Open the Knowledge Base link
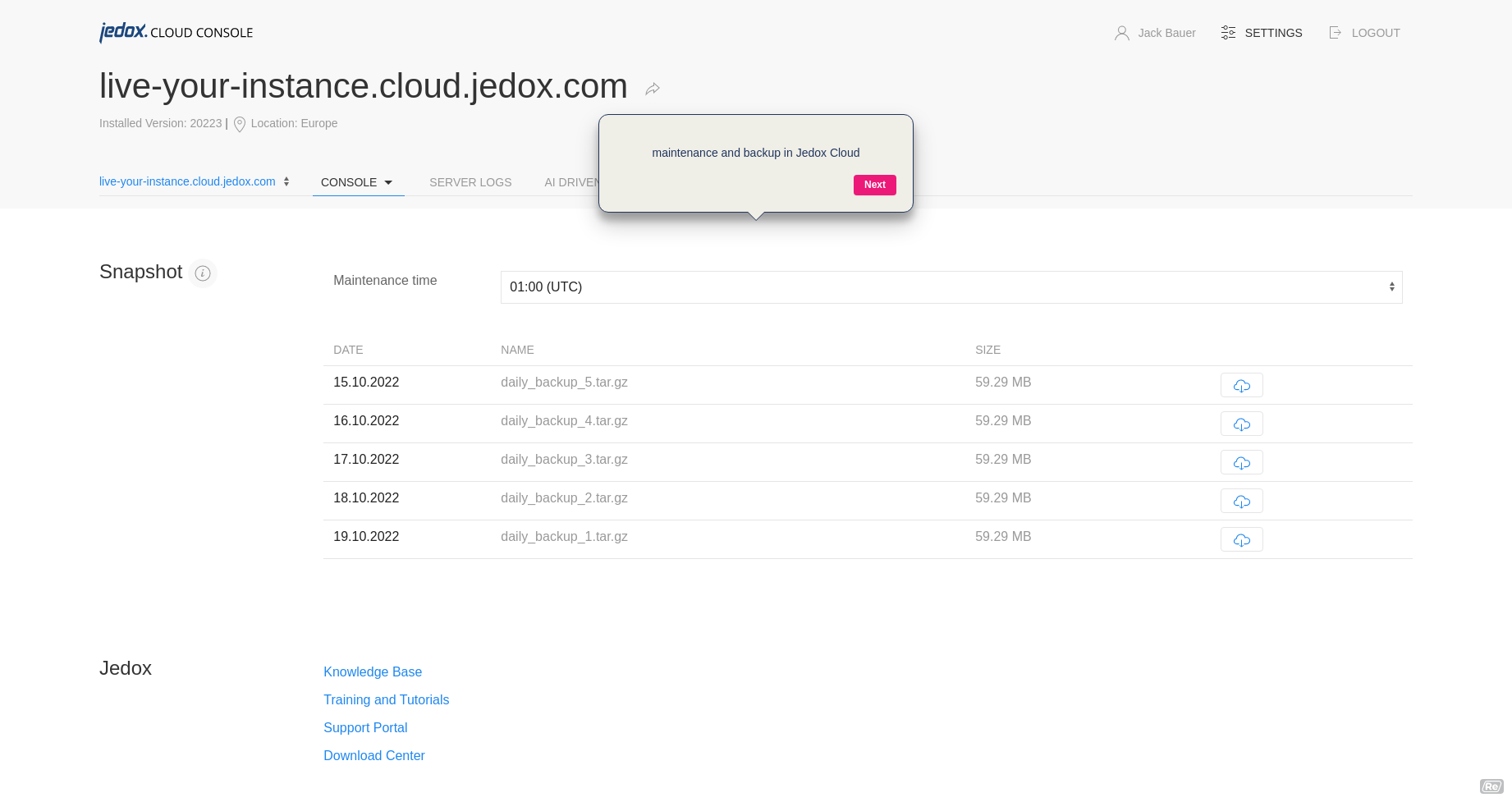The width and height of the screenshot is (1512, 802). click(373, 671)
